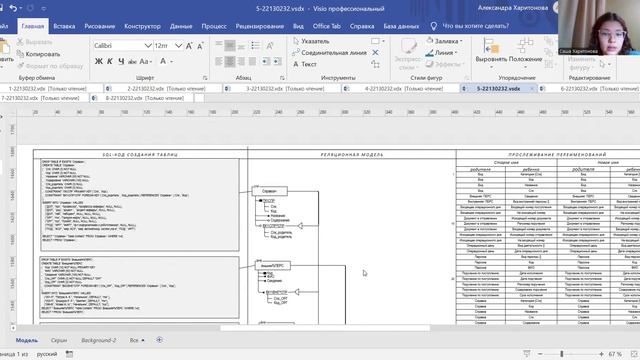Viewport: 640px width, 360px height.
Task: Click the font color A icon
Action: (x=163, y=61)
